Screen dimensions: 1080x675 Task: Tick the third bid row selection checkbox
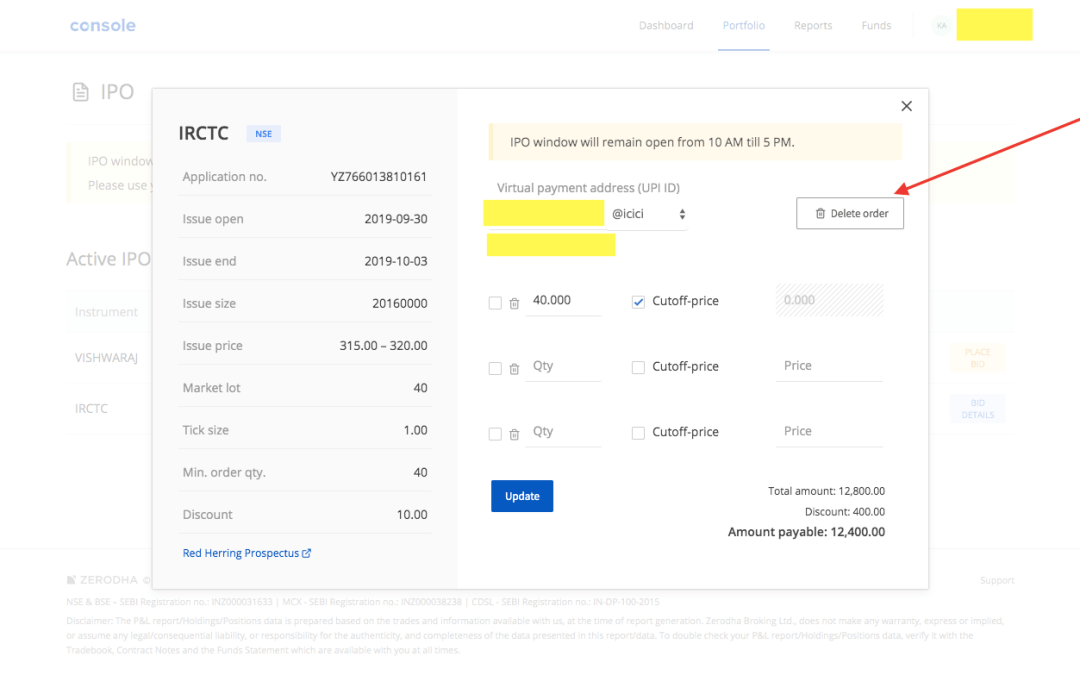point(495,434)
